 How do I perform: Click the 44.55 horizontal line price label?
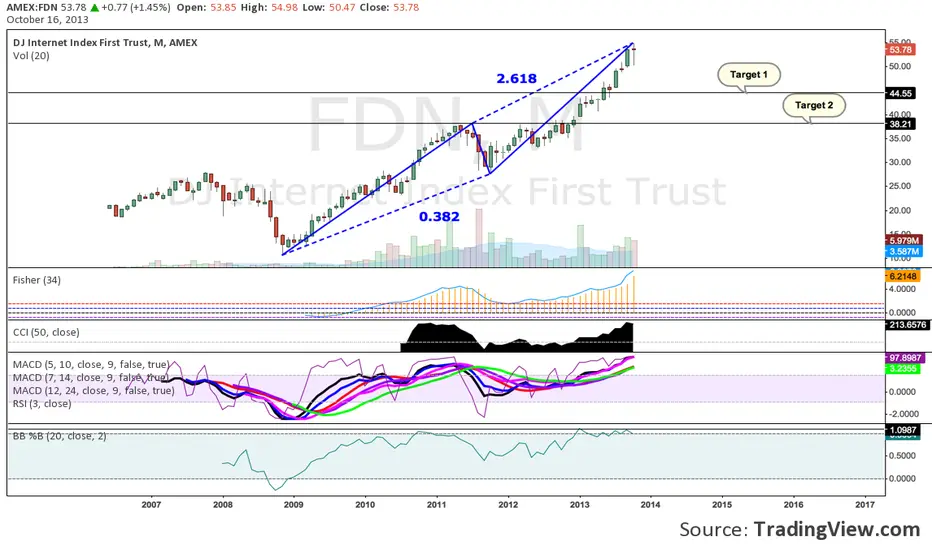900,93
